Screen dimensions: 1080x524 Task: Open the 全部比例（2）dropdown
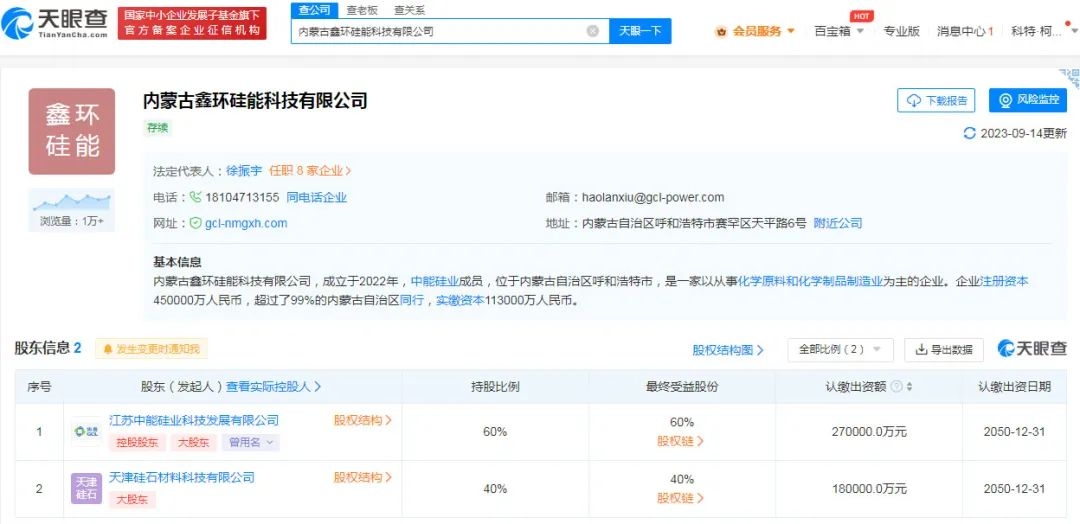point(840,350)
